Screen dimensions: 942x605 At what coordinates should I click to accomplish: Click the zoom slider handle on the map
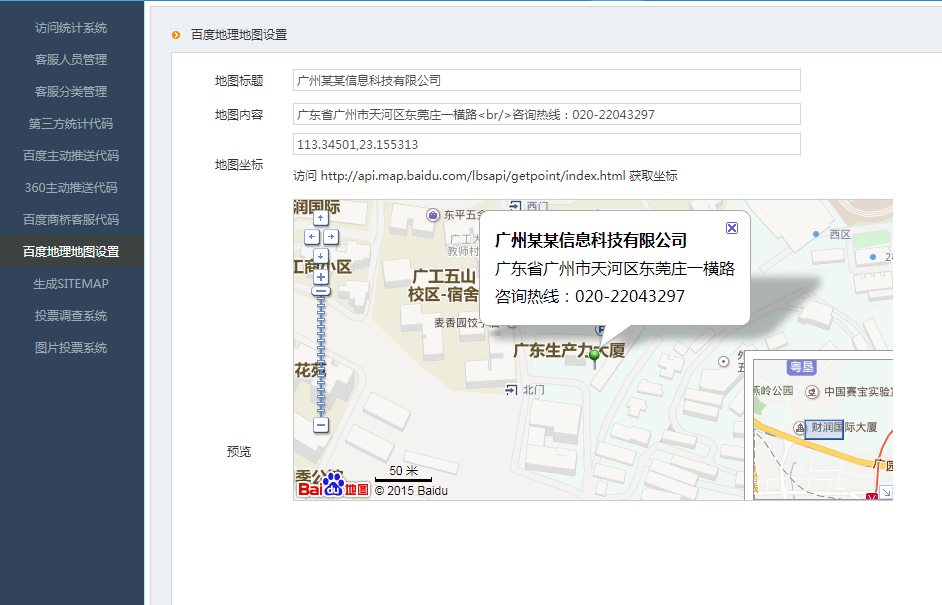click(321, 291)
